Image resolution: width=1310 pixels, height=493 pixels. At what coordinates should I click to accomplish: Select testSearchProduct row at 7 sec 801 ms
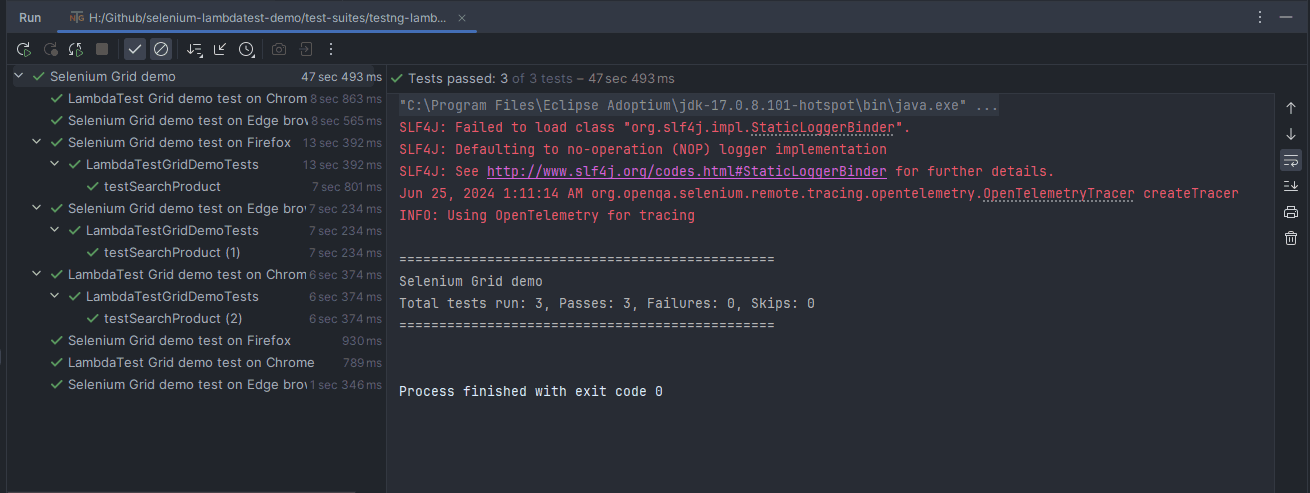click(197, 186)
